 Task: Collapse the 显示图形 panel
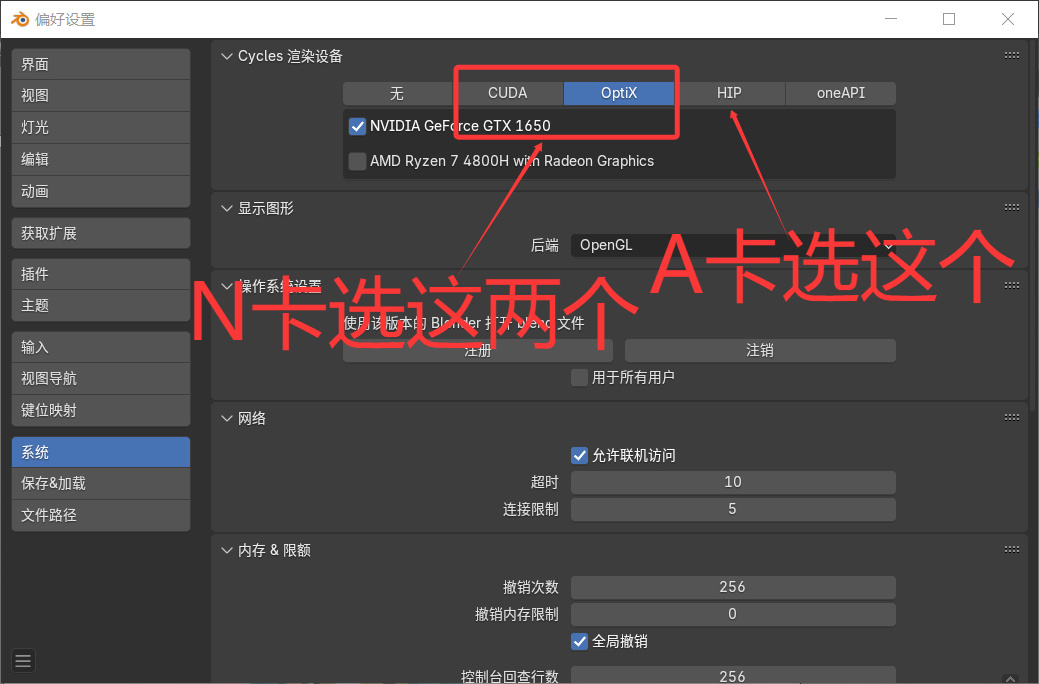pyautogui.click(x=227, y=209)
